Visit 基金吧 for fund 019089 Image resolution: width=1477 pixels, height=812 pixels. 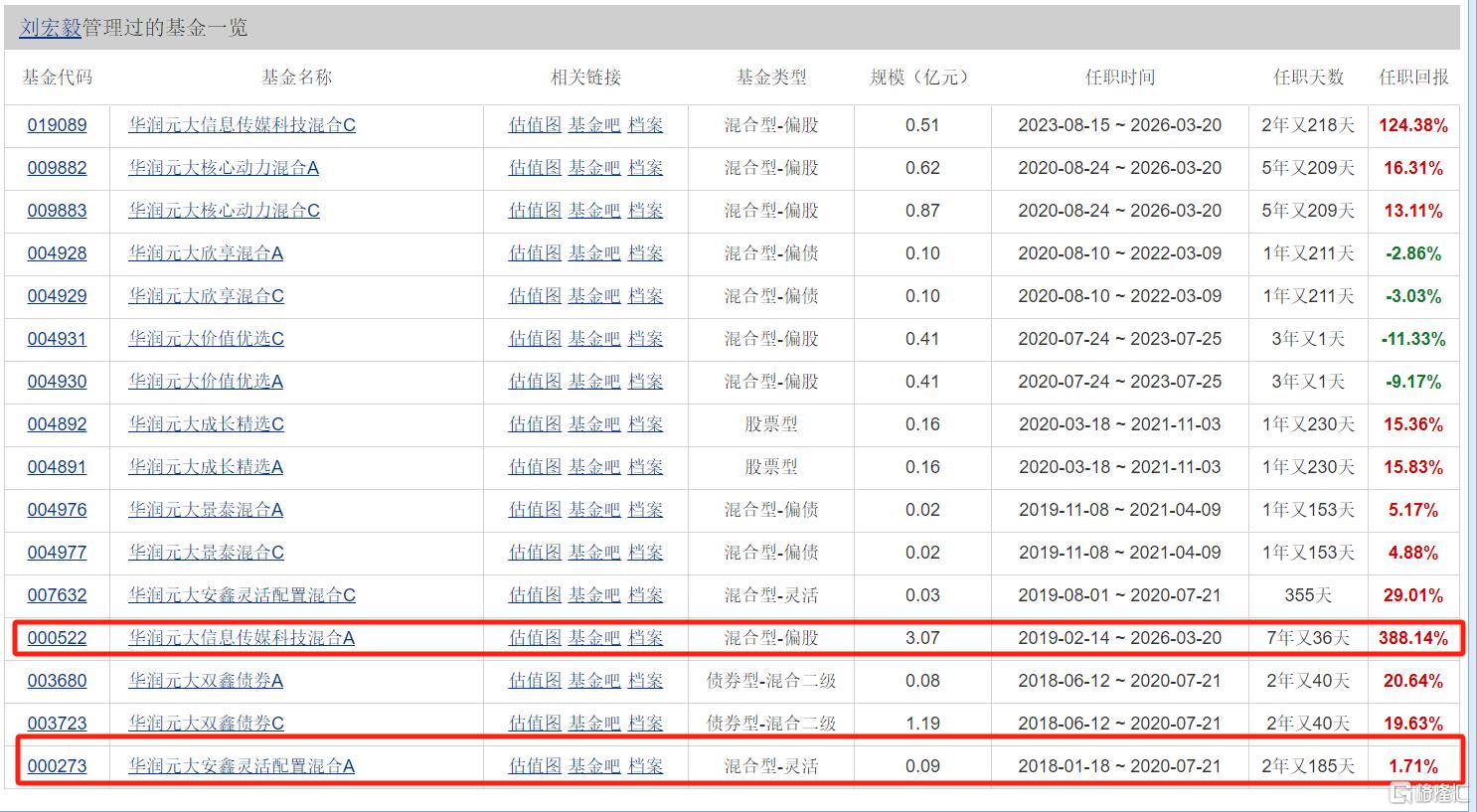click(594, 125)
